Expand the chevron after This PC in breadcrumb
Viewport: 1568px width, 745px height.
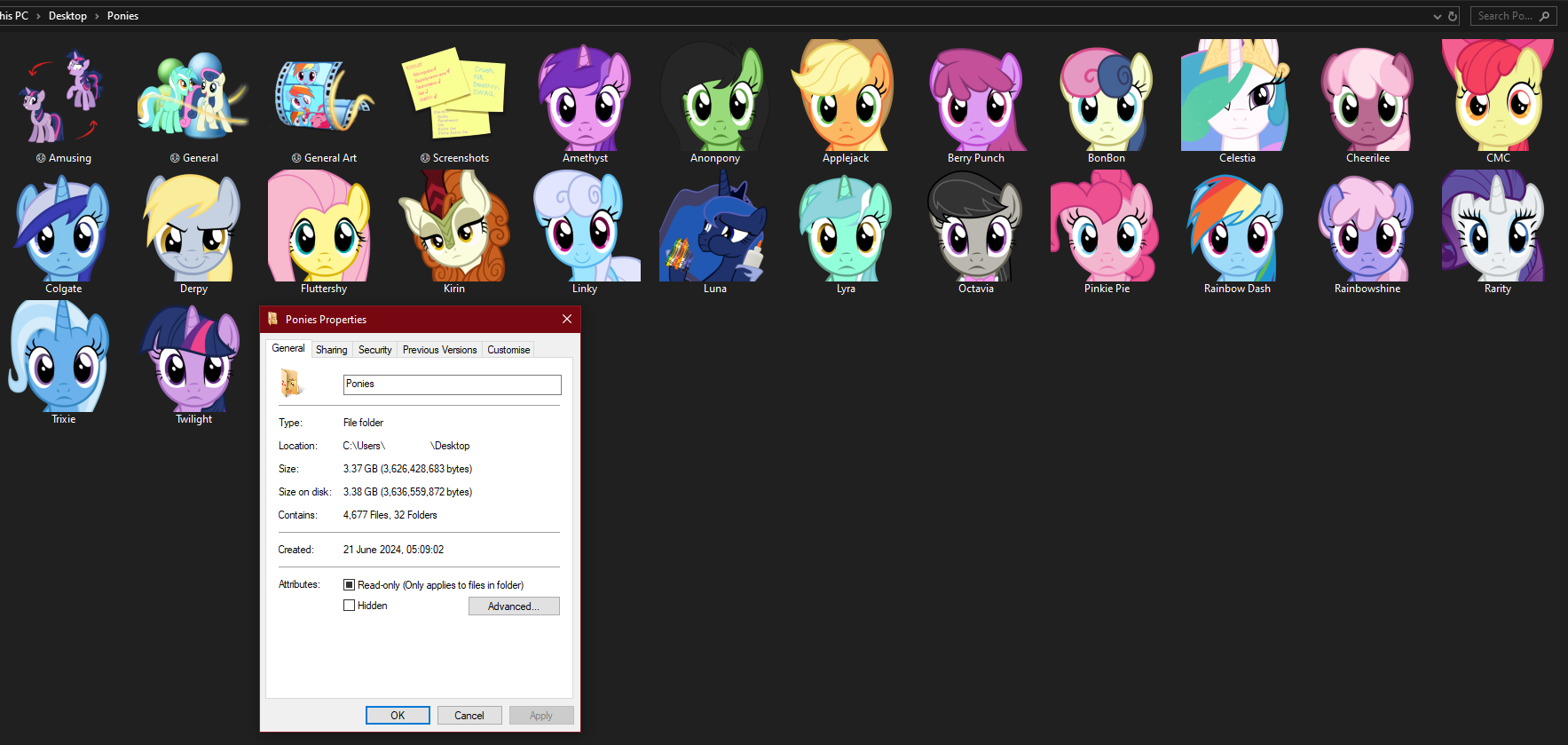click(x=38, y=16)
